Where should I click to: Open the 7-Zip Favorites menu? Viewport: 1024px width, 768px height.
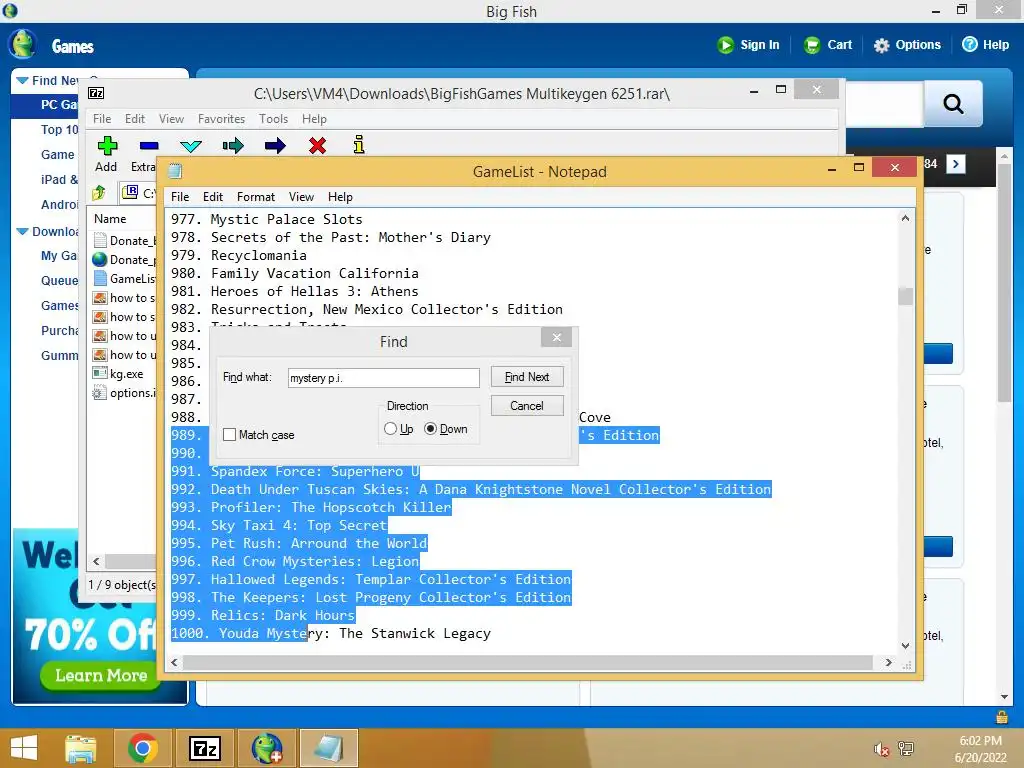(x=221, y=119)
